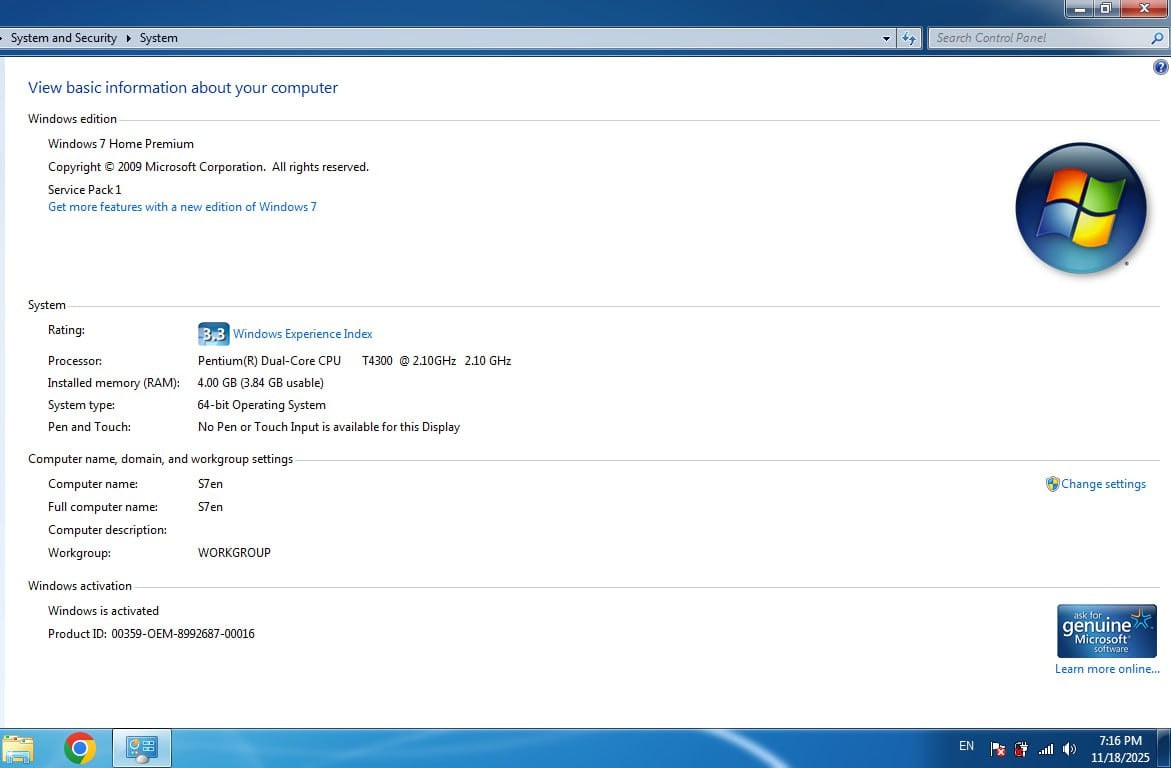Image resolution: width=1171 pixels, height=768 pixels.
Task: Select System and Security in breadcrumb
Action: click(64, 38)
